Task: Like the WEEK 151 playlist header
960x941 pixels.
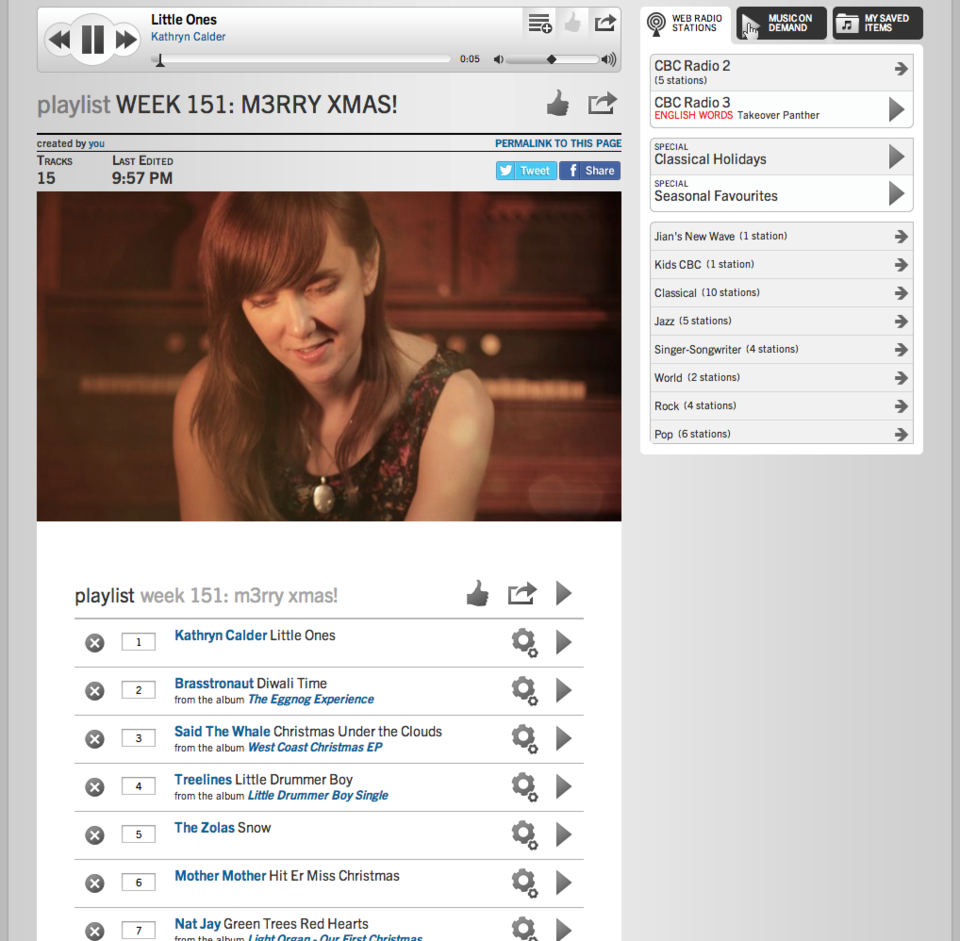Action: click(558, 103)
